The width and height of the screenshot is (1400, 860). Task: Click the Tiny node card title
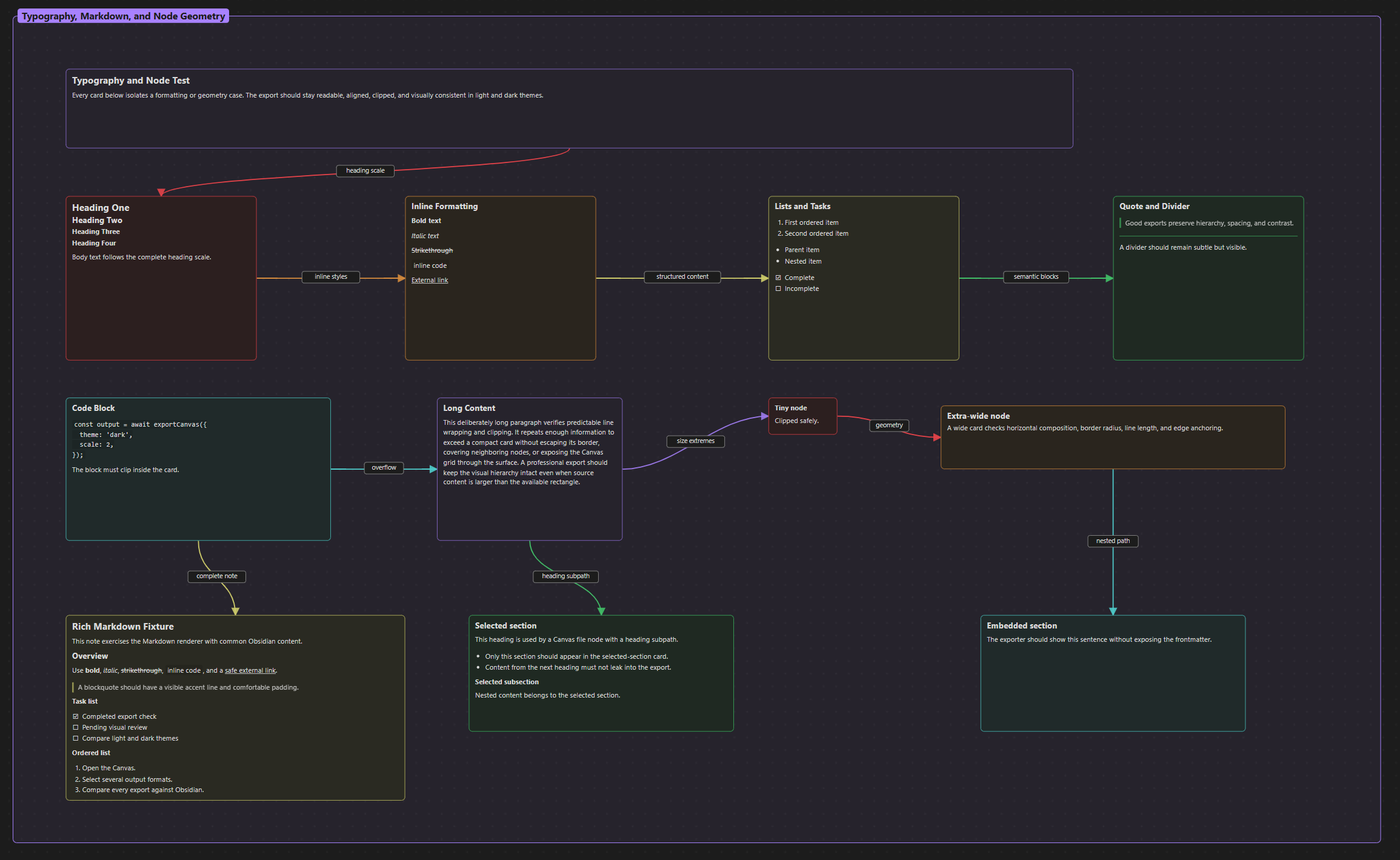[x=791, y=408]
